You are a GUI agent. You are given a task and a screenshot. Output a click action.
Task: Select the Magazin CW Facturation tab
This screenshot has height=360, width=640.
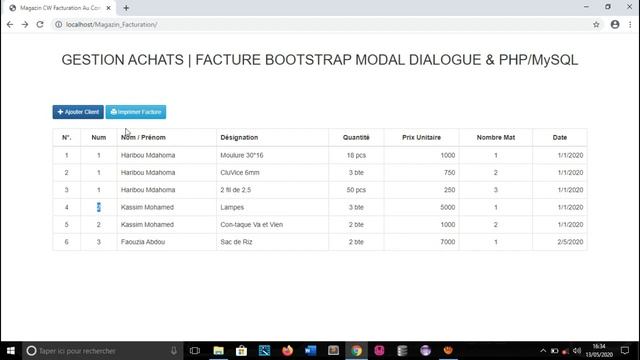(x=60, y=8)
